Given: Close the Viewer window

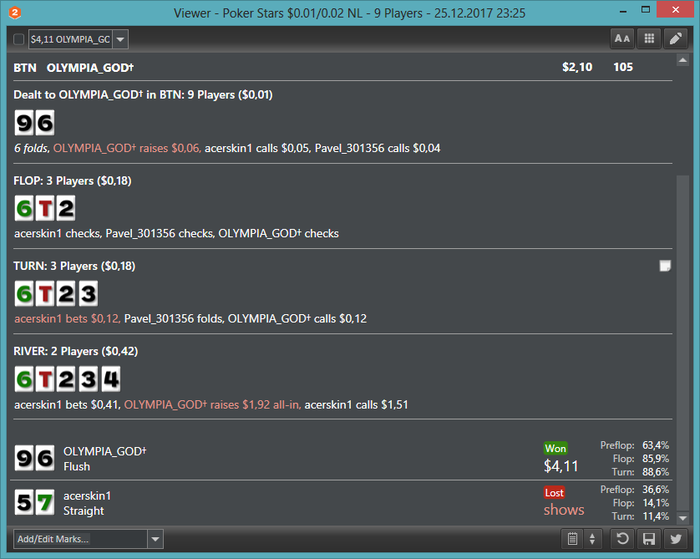Looking at the screenshot, I should [675, 10].
